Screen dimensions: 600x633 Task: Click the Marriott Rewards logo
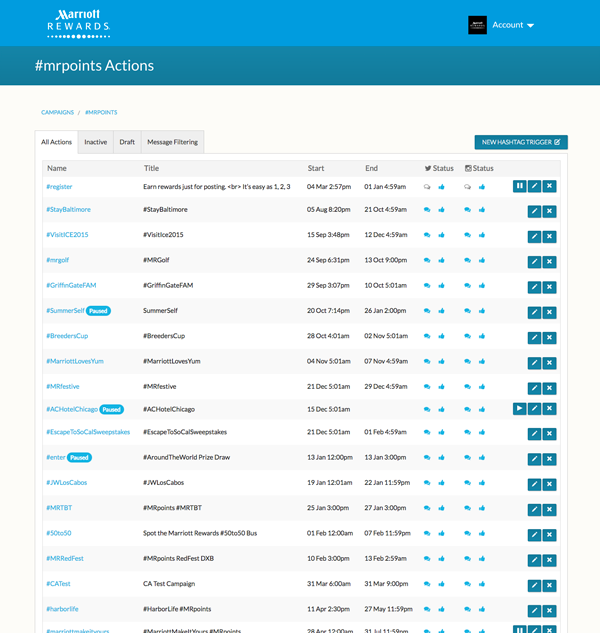tap(78, 24)
